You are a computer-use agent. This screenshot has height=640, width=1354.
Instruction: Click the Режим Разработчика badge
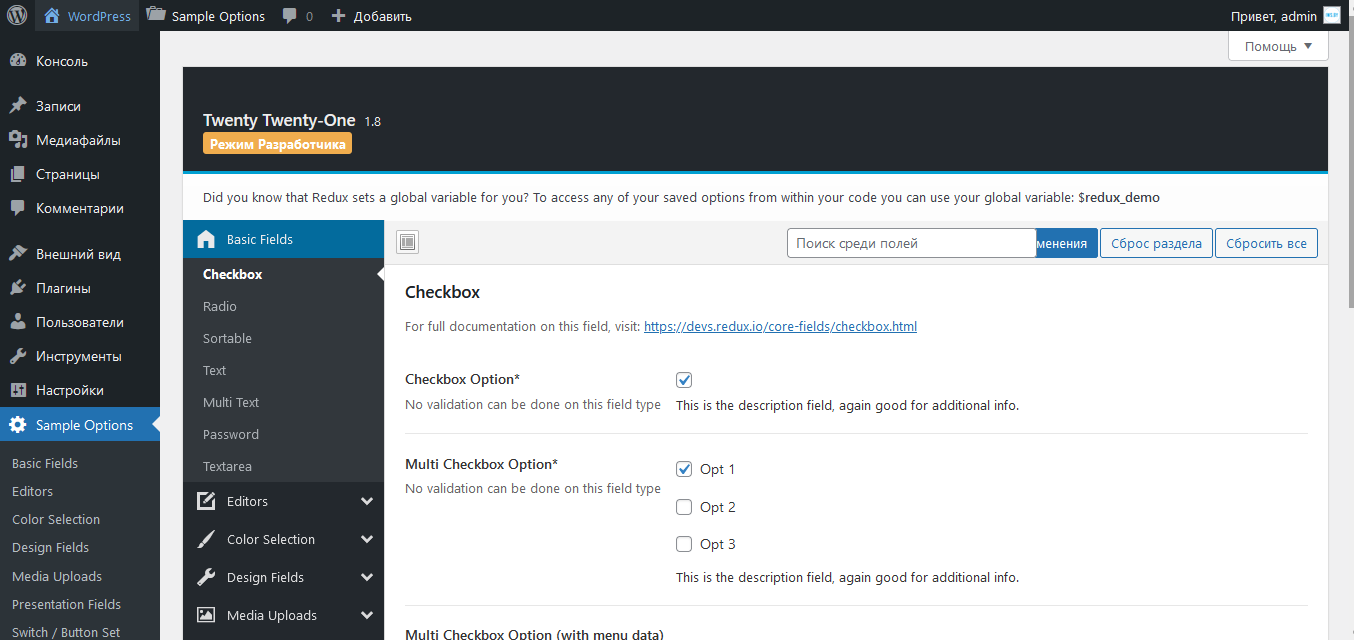point(278,144)
